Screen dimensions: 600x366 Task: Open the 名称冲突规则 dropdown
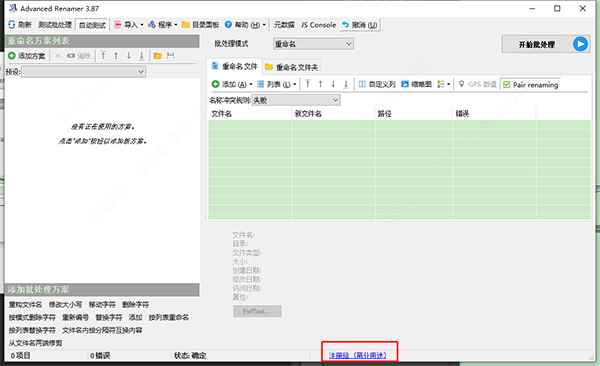pos(296,100)
